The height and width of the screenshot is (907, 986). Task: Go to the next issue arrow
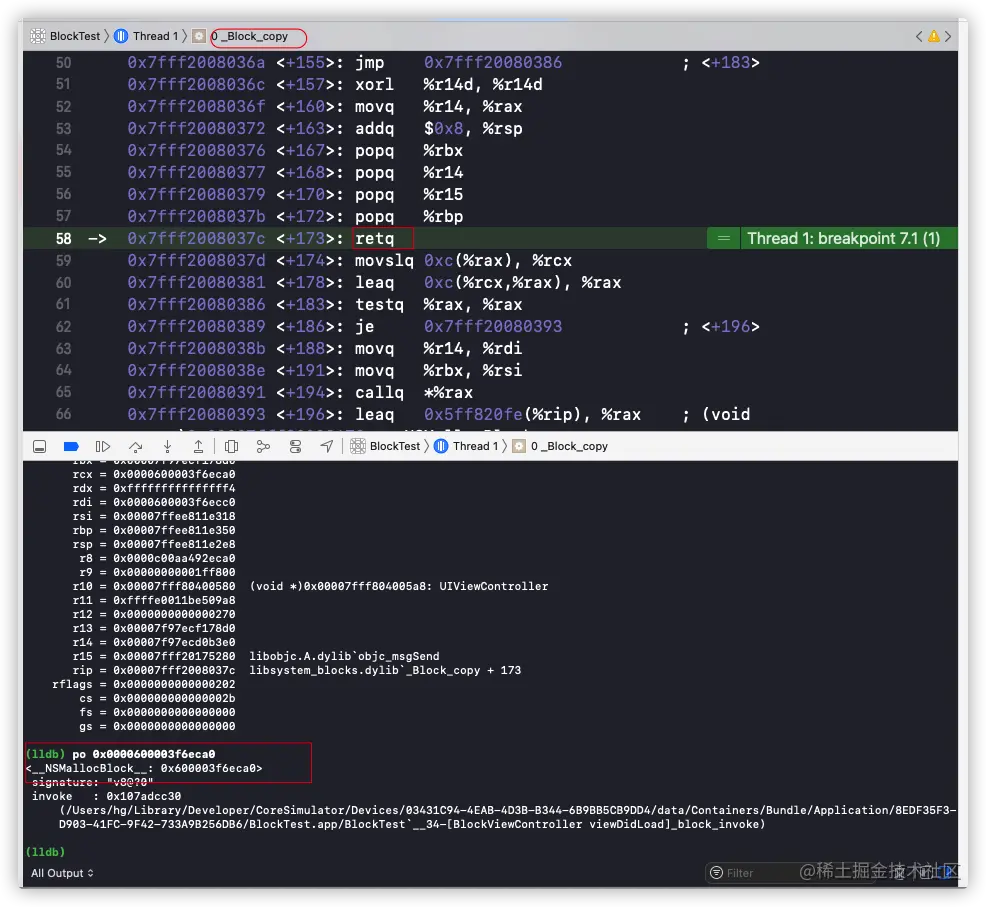tap(948, 36)
